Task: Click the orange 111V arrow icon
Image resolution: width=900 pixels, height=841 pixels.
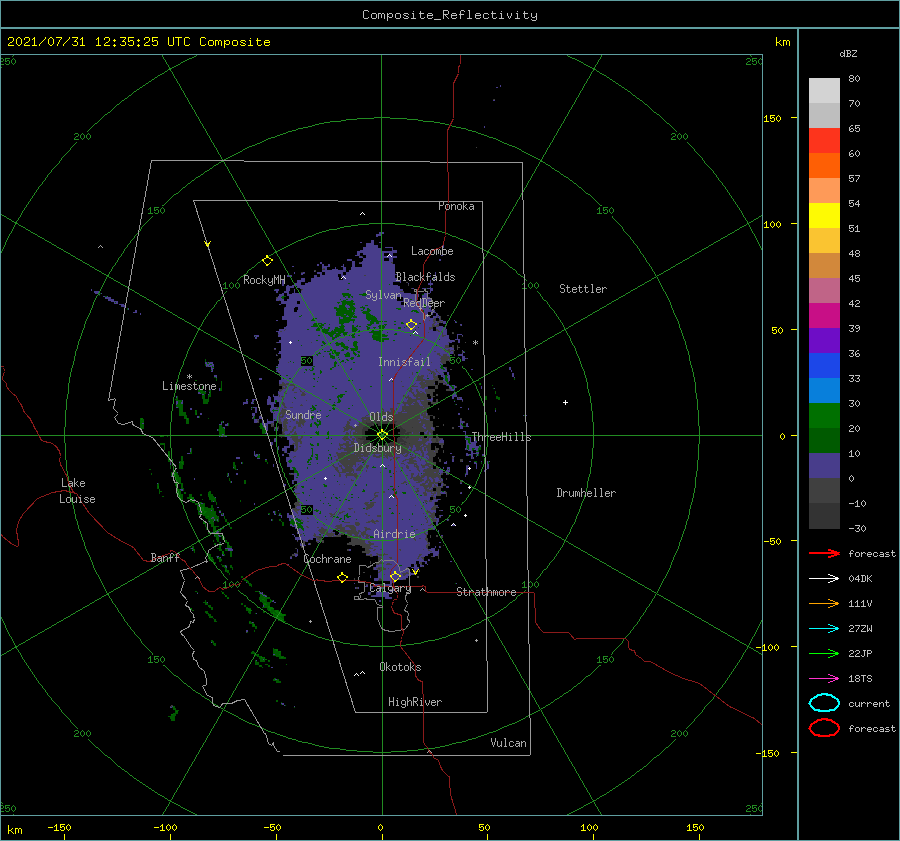Action: pos(824,603)
